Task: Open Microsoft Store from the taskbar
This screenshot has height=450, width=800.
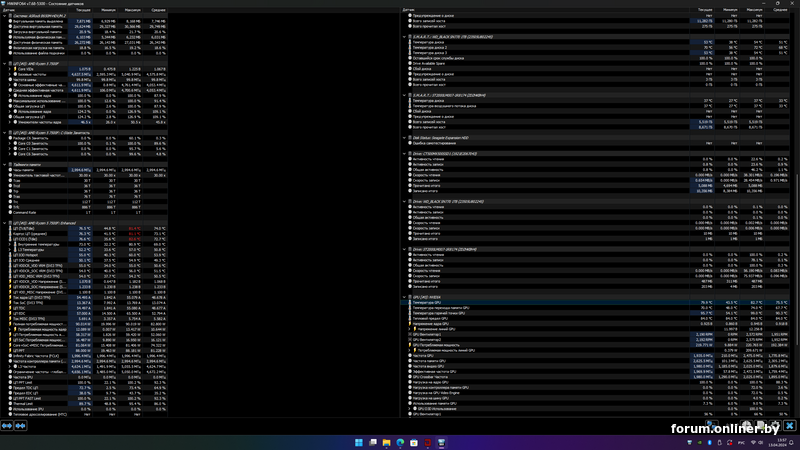Action: [414, 442]
